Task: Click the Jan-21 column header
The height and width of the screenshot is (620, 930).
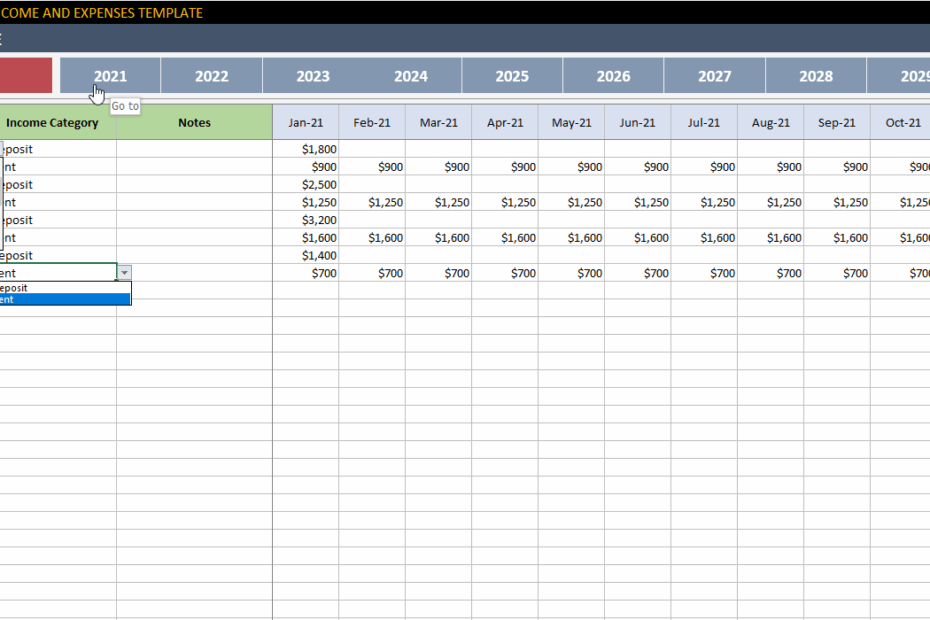Action: pyautogui.click(x=306, y=122)
